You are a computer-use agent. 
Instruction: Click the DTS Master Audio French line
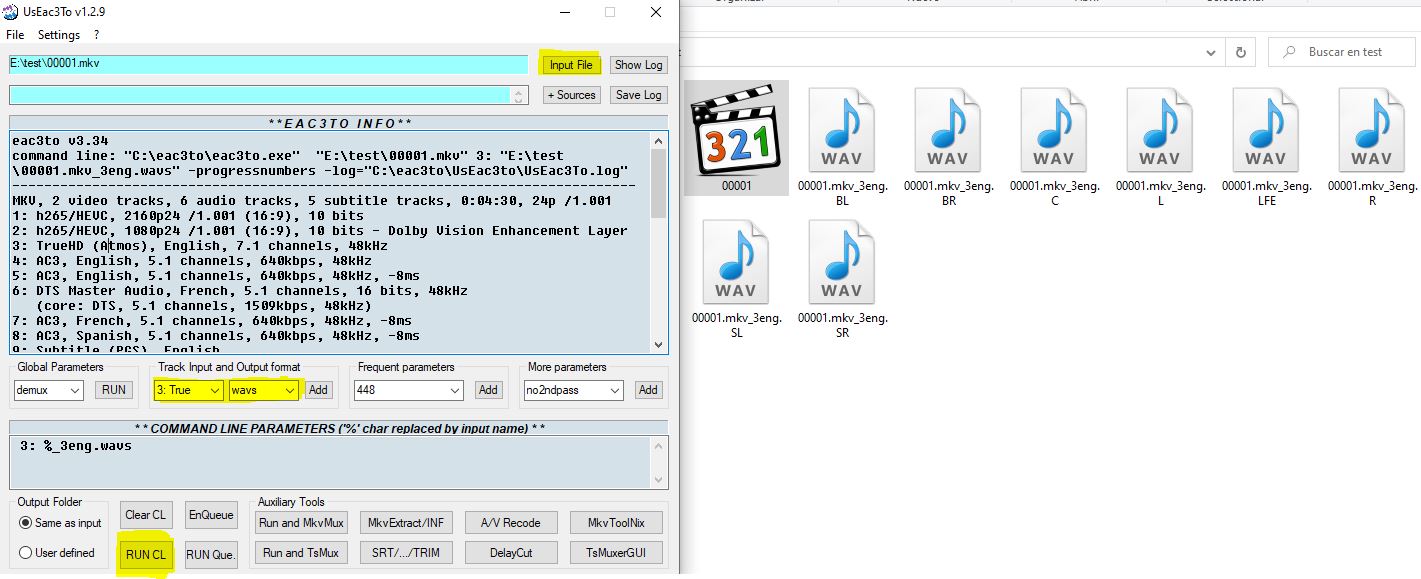click(240, 291)
